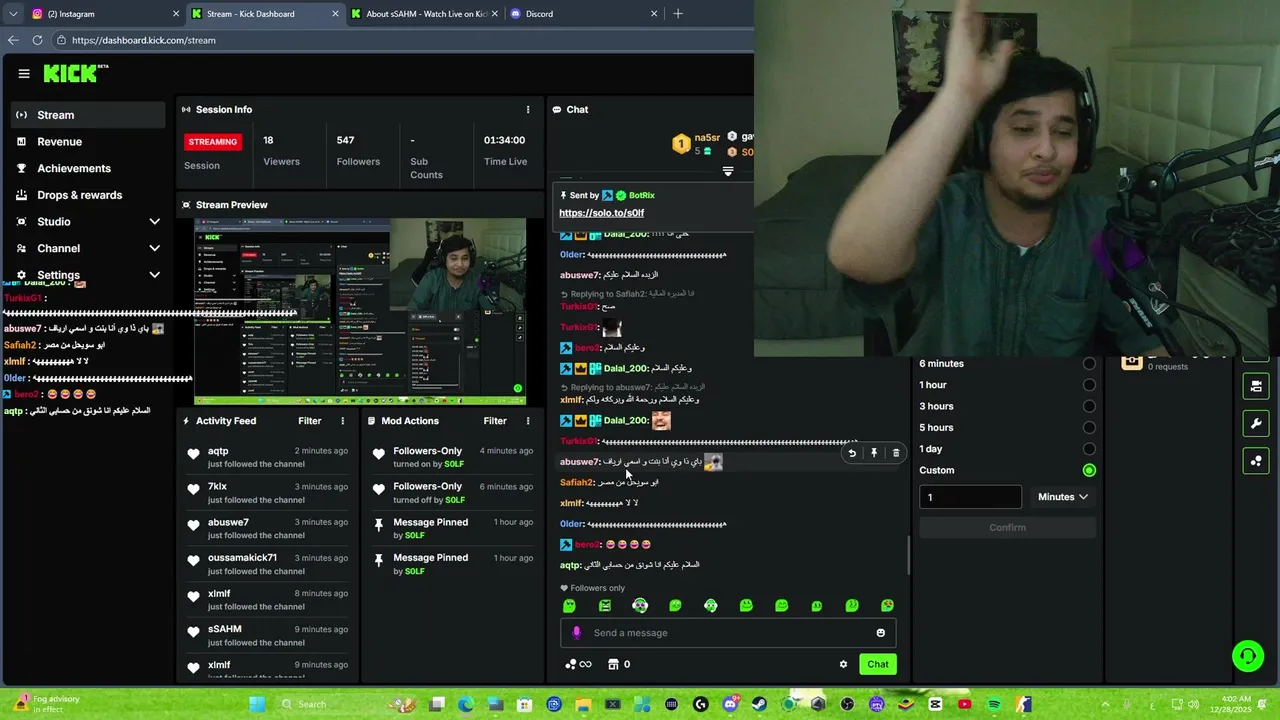Click the Windows Start button
This screenshot has width=1280, height=720.
point(257,704)
